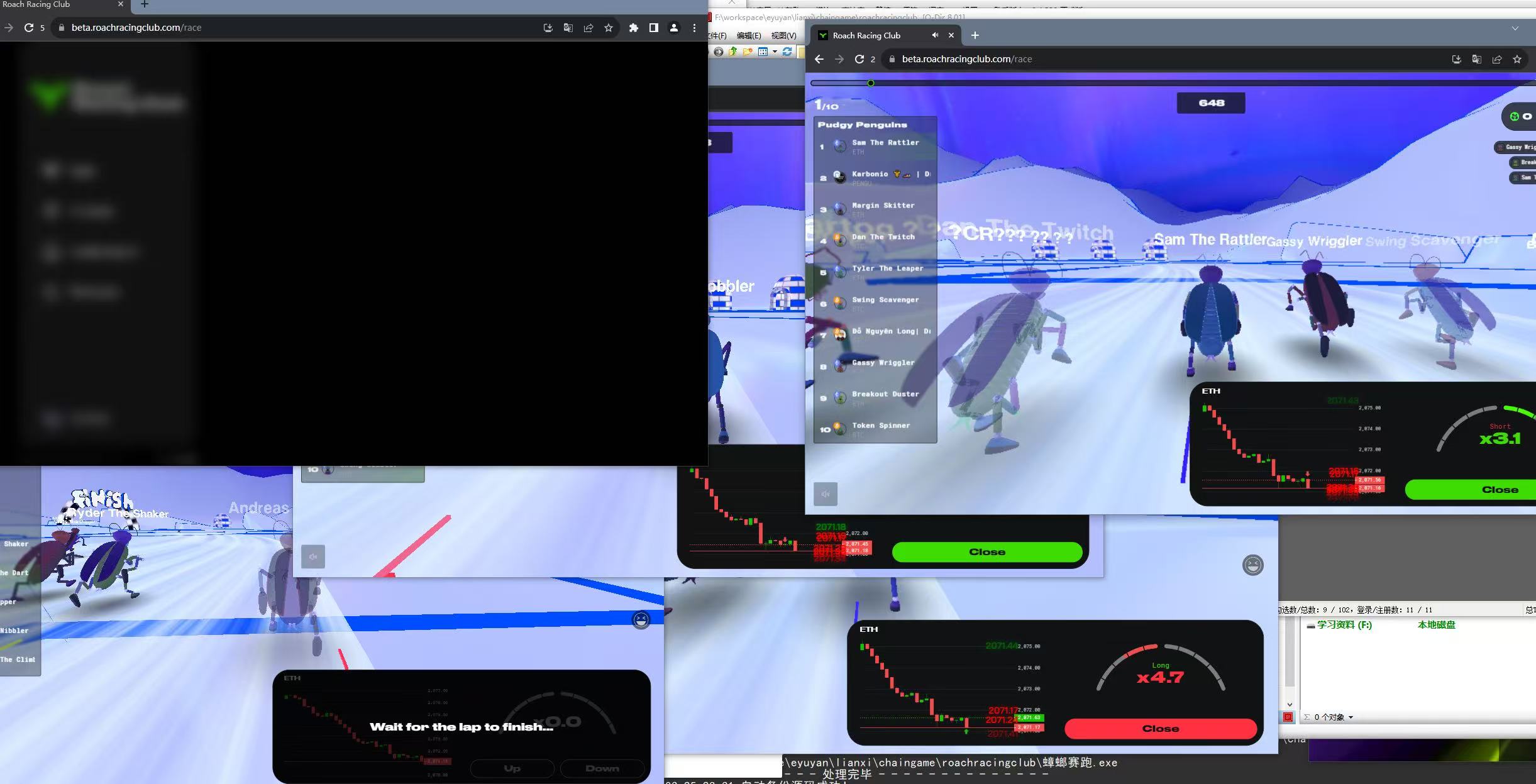
Task: Bookmark the page via star in left browser
Action: [x=609, y=28]
